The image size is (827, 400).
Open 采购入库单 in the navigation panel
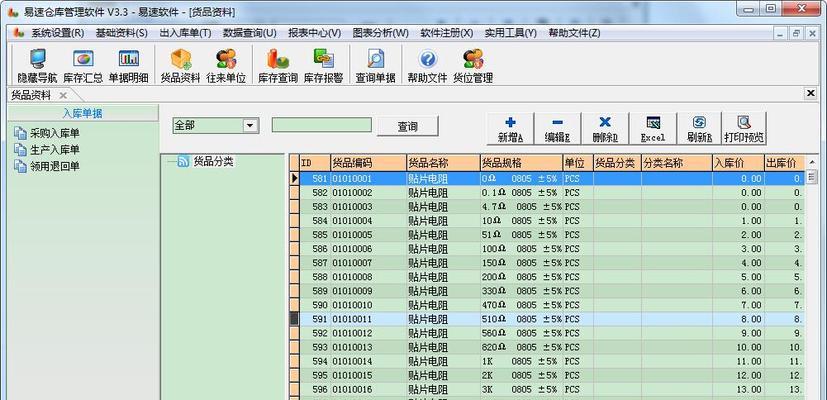(x=47, y=133)
